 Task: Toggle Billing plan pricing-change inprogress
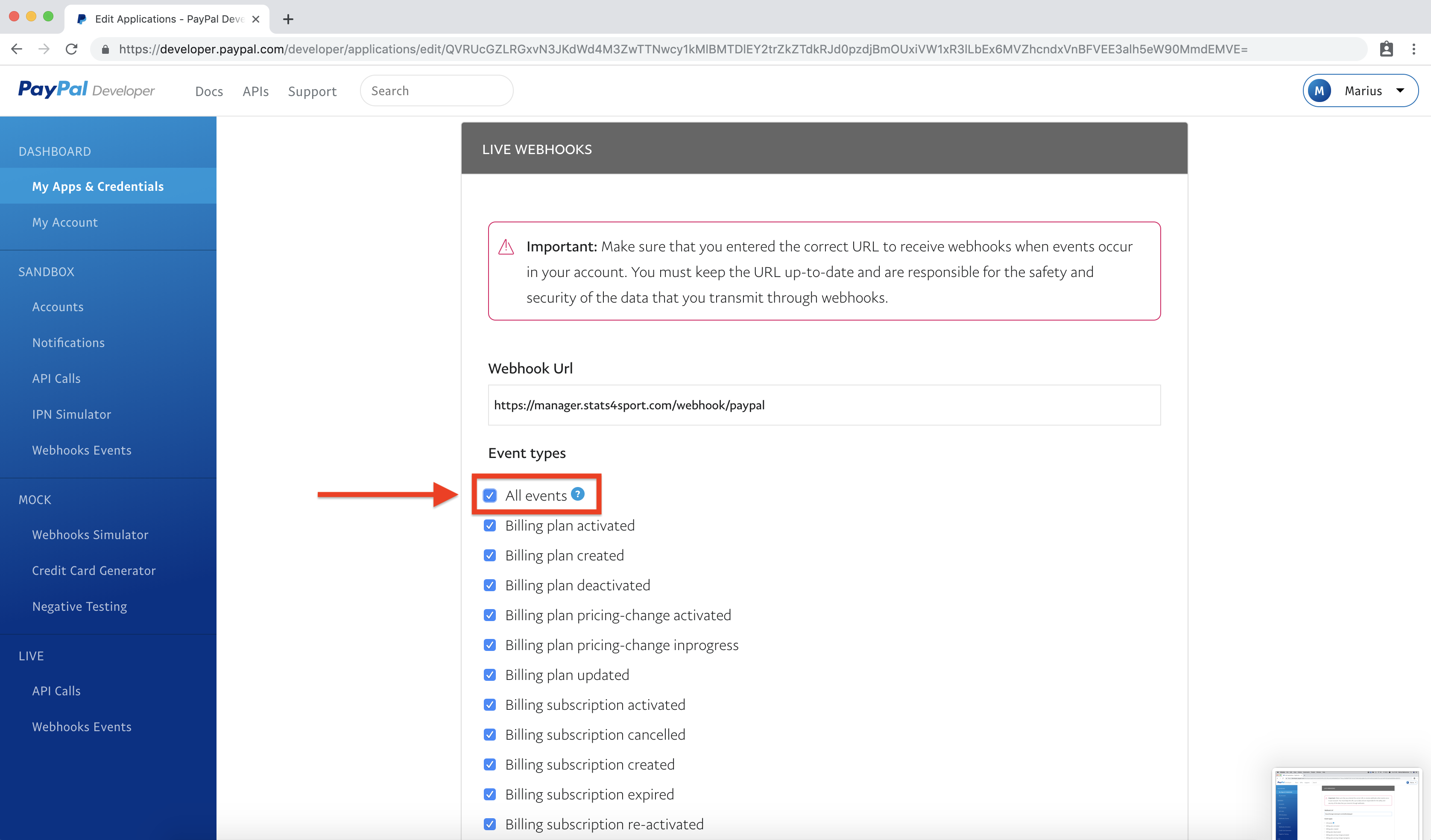(490, 645)
